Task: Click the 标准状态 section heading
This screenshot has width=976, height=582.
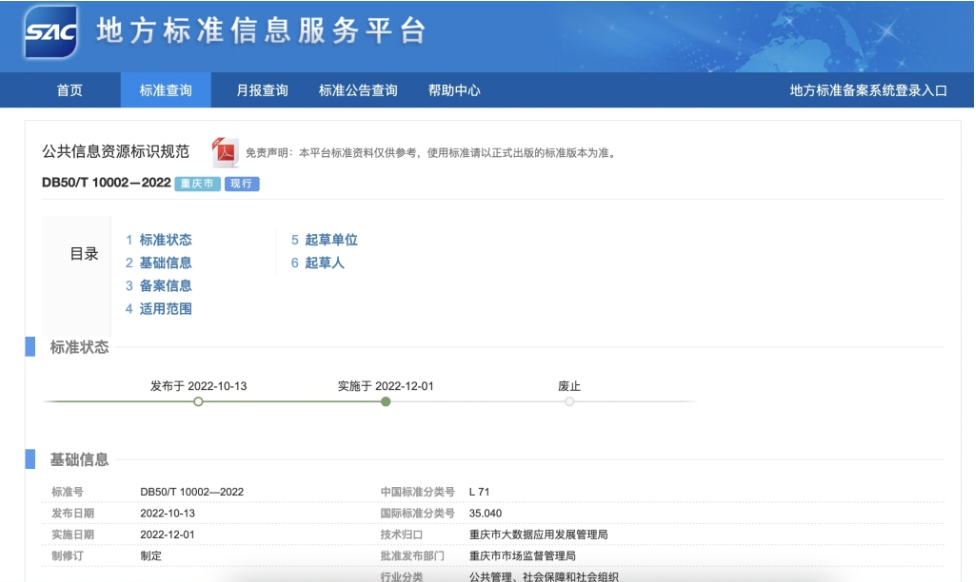Action: [79, 347]
